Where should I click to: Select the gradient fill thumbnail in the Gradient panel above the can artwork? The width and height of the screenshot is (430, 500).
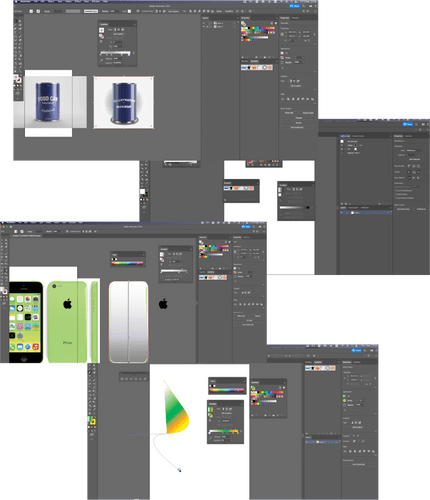[x=101, y=30]
